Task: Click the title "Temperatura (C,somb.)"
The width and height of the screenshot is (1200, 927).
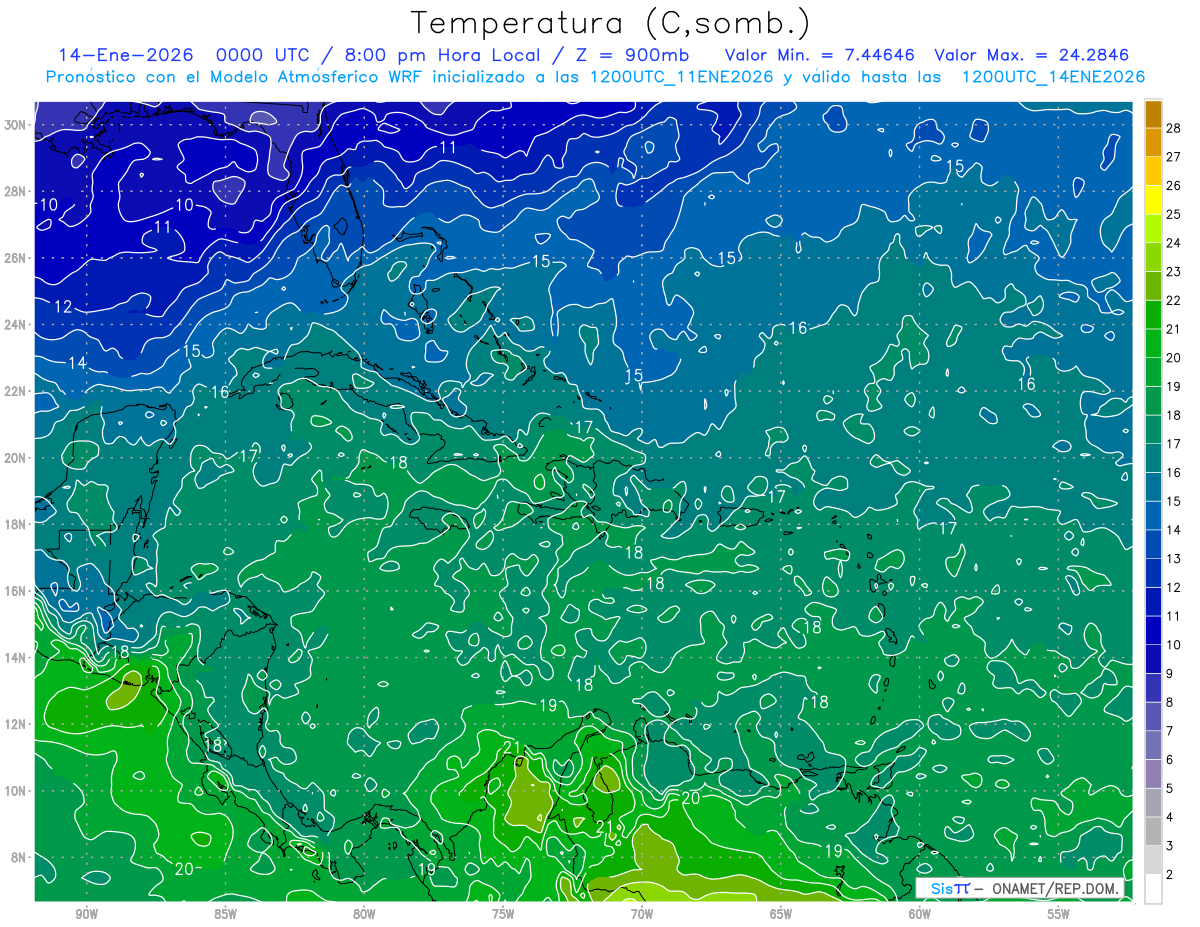Action: click(x=611, y=23)
